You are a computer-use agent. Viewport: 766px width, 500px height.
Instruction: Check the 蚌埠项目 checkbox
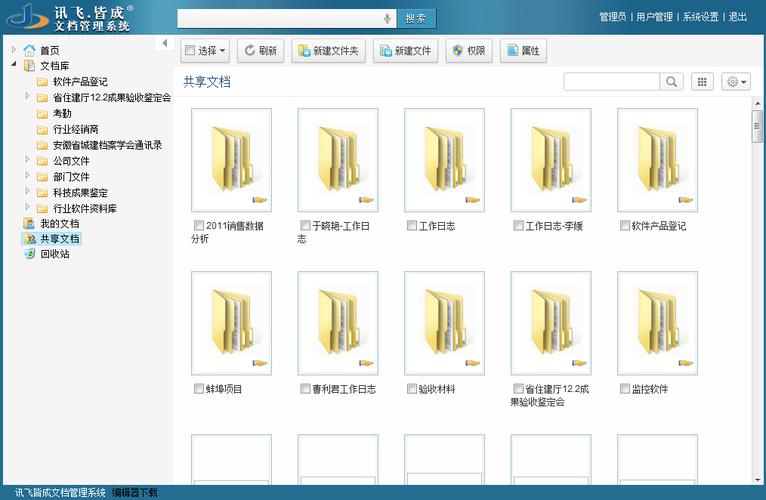(199, 389)
